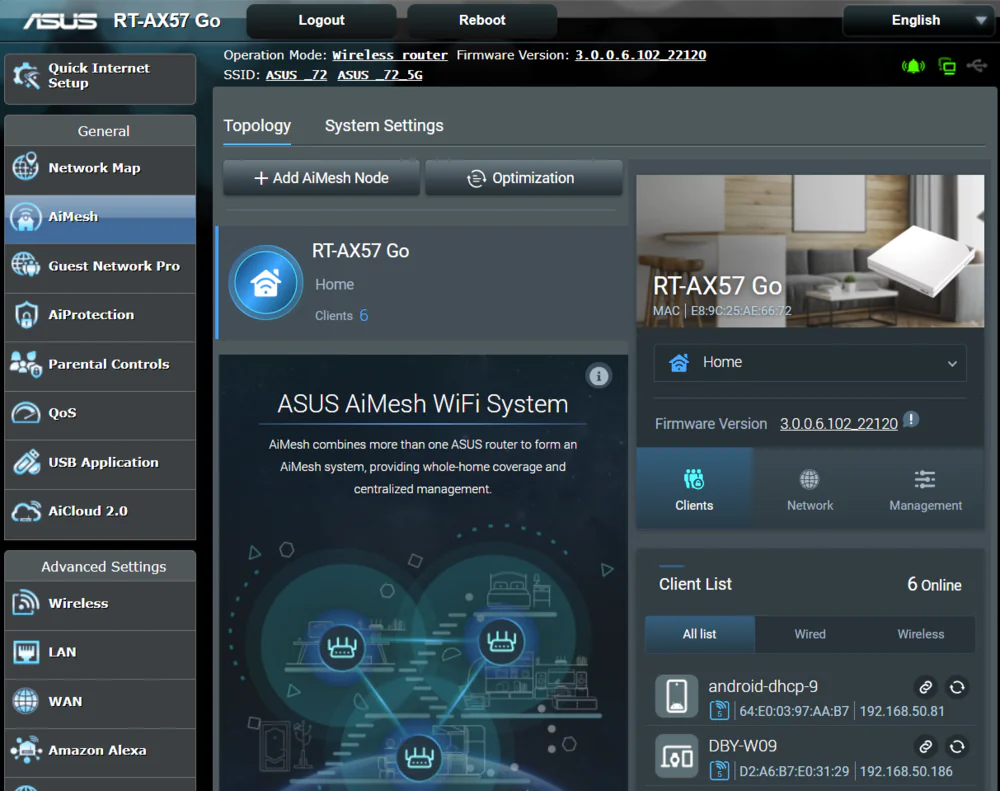
Task: Open the English language dropdown
Action: 918,20
